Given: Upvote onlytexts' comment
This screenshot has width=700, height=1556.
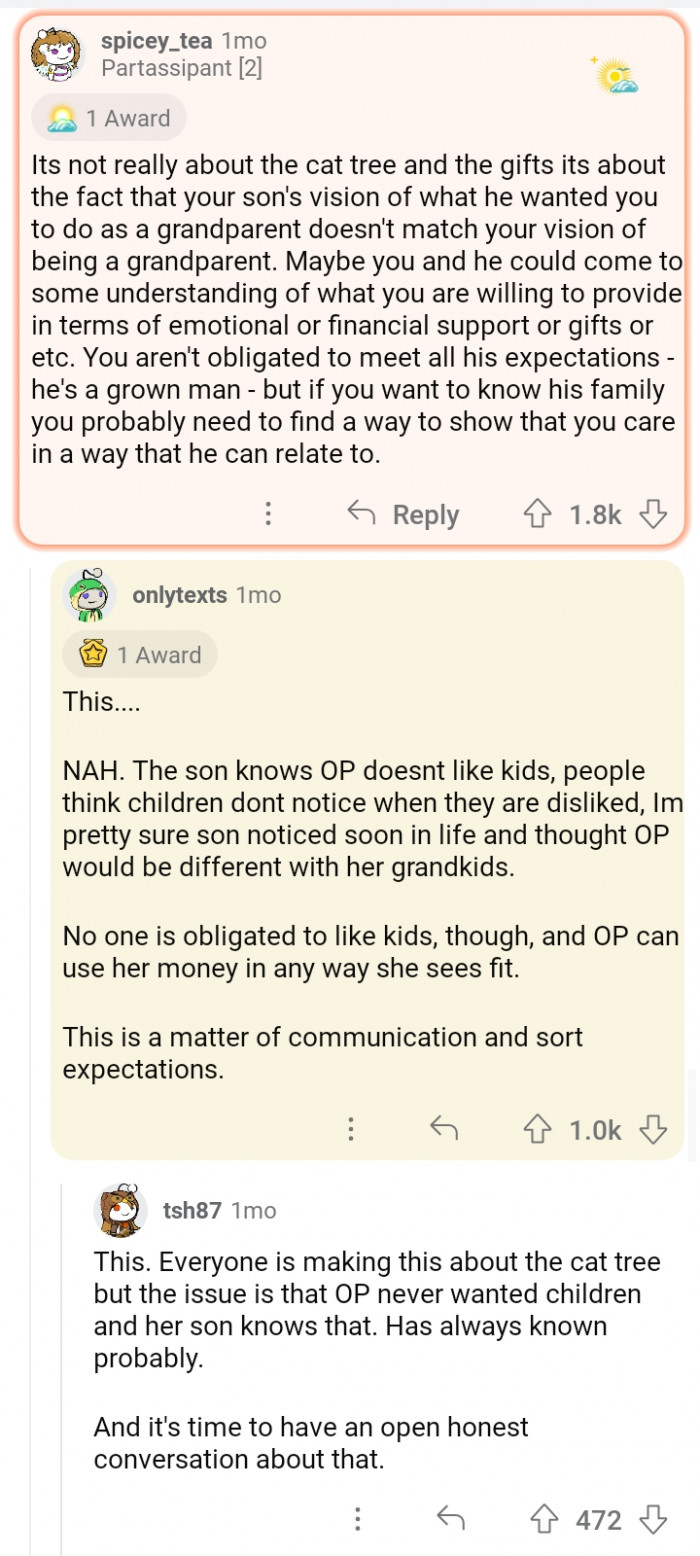Looking at the screenshot, I should pyautogui.click(x=538, y=1130).
